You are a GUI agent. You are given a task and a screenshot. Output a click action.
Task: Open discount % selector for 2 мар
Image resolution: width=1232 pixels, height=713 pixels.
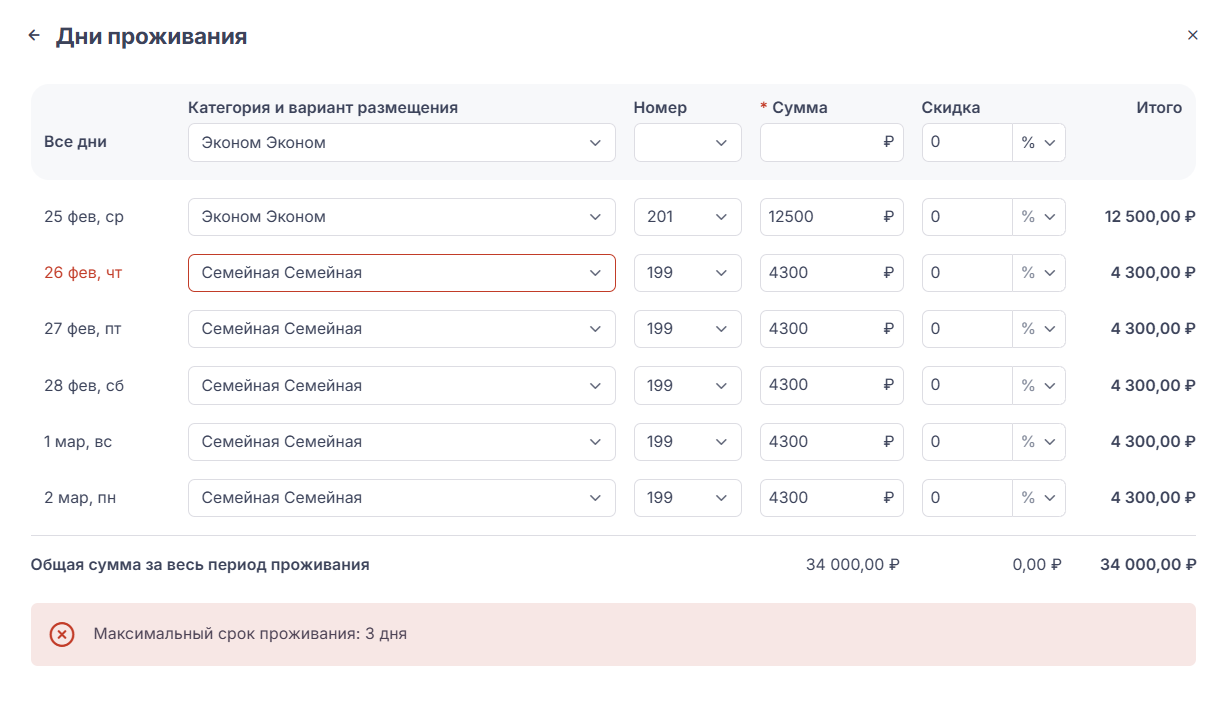(x=1038, y=498)
